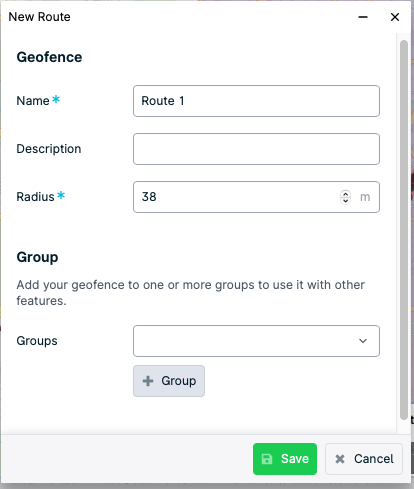Viewport: 414px width, 489px height.
Task: Click the dialog's vertical scrollbar
Action: [404, 230]
